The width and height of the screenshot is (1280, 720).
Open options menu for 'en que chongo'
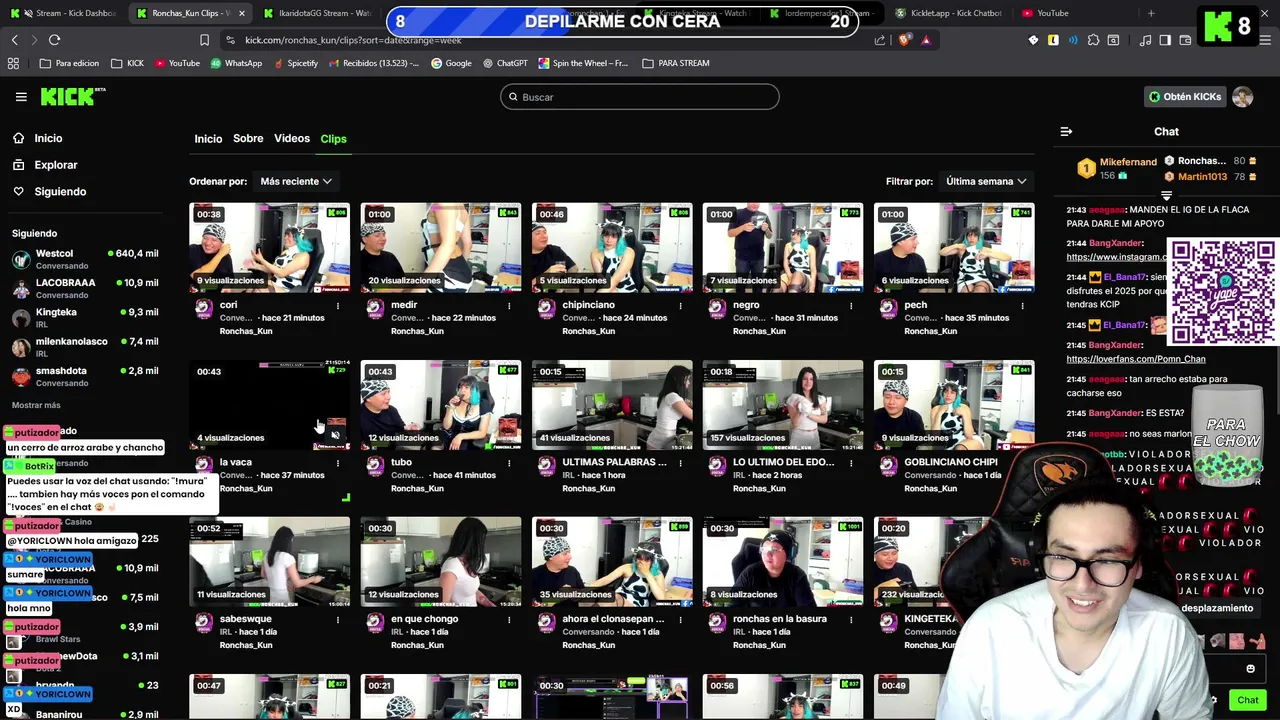click(x=509, y=620)
